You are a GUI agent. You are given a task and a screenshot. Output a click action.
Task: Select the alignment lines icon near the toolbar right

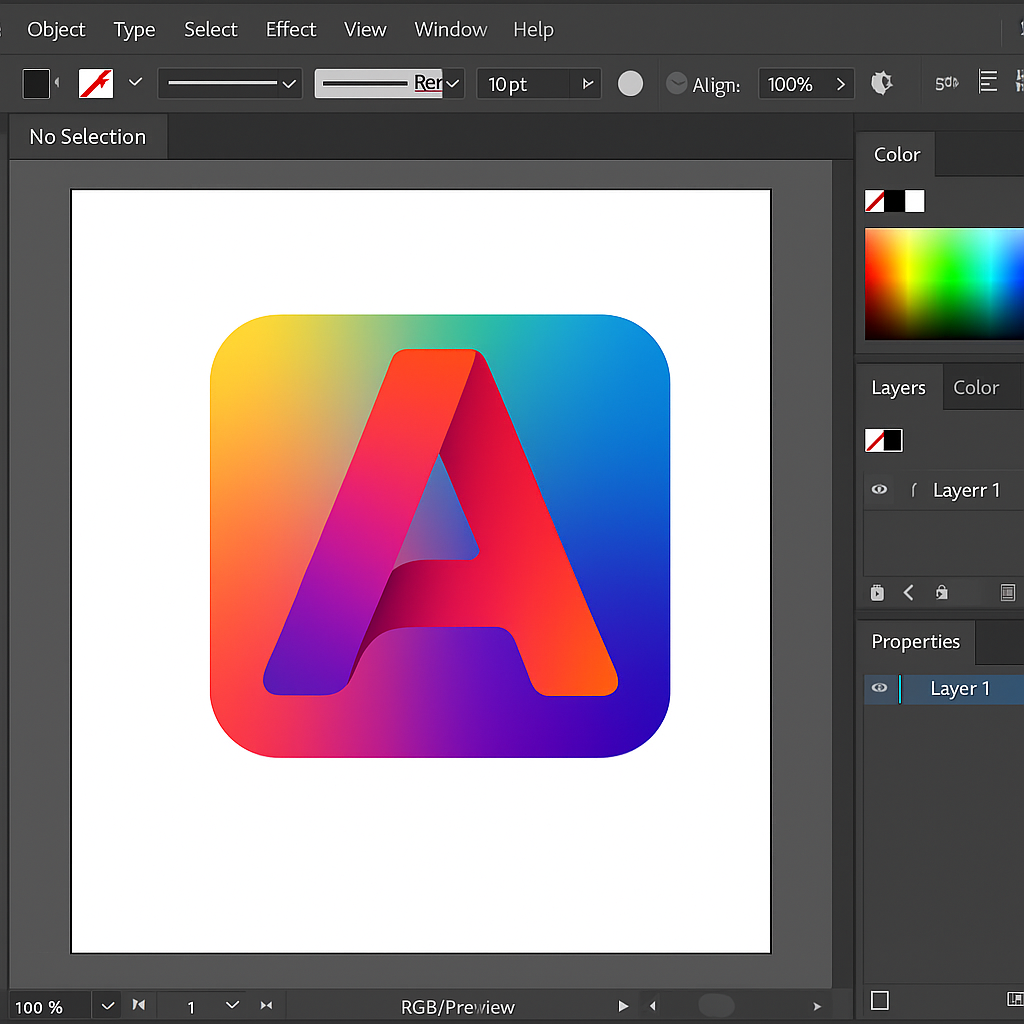989,83
